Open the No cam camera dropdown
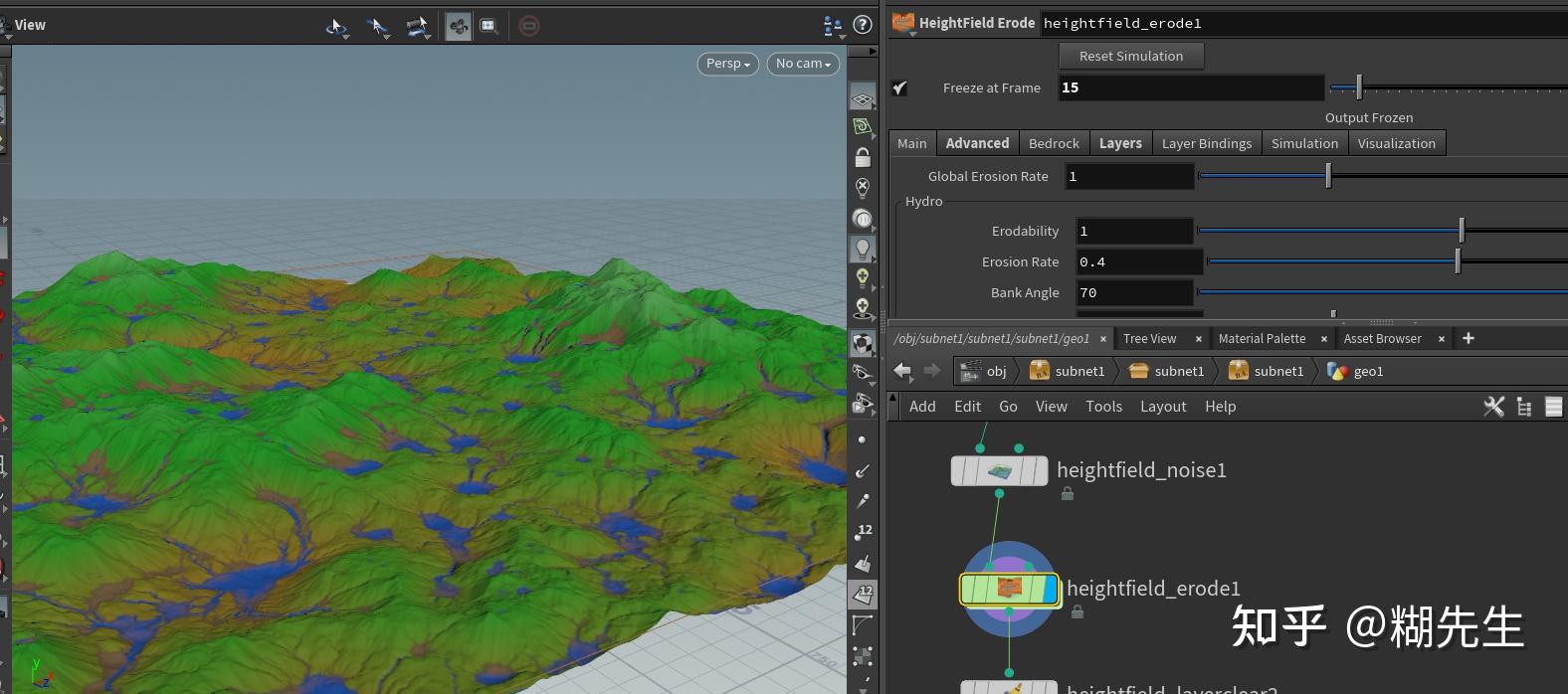The height and width of the screenshot is (694, 1568). [803, 64]
